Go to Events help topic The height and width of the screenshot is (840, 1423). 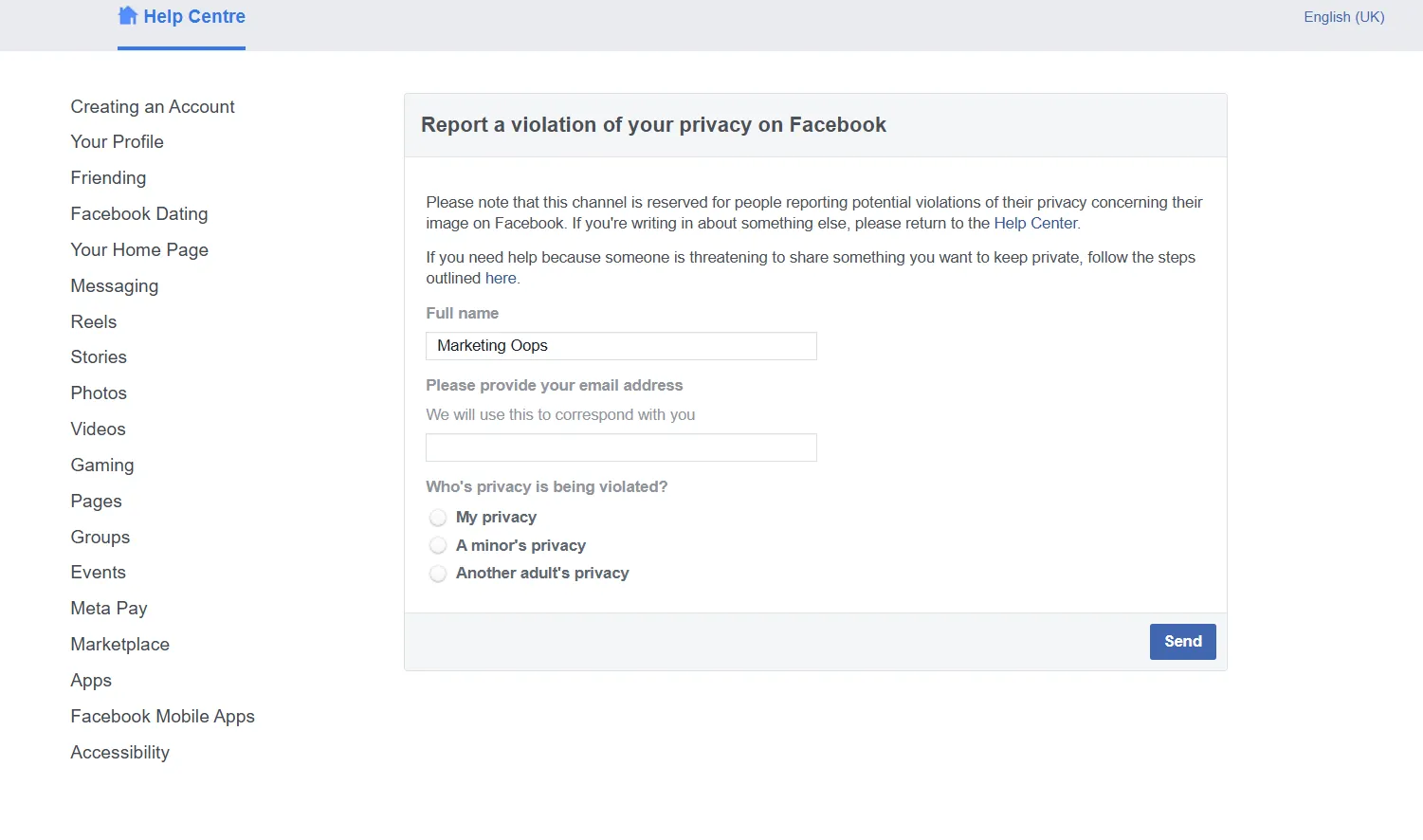coord(98,573)
